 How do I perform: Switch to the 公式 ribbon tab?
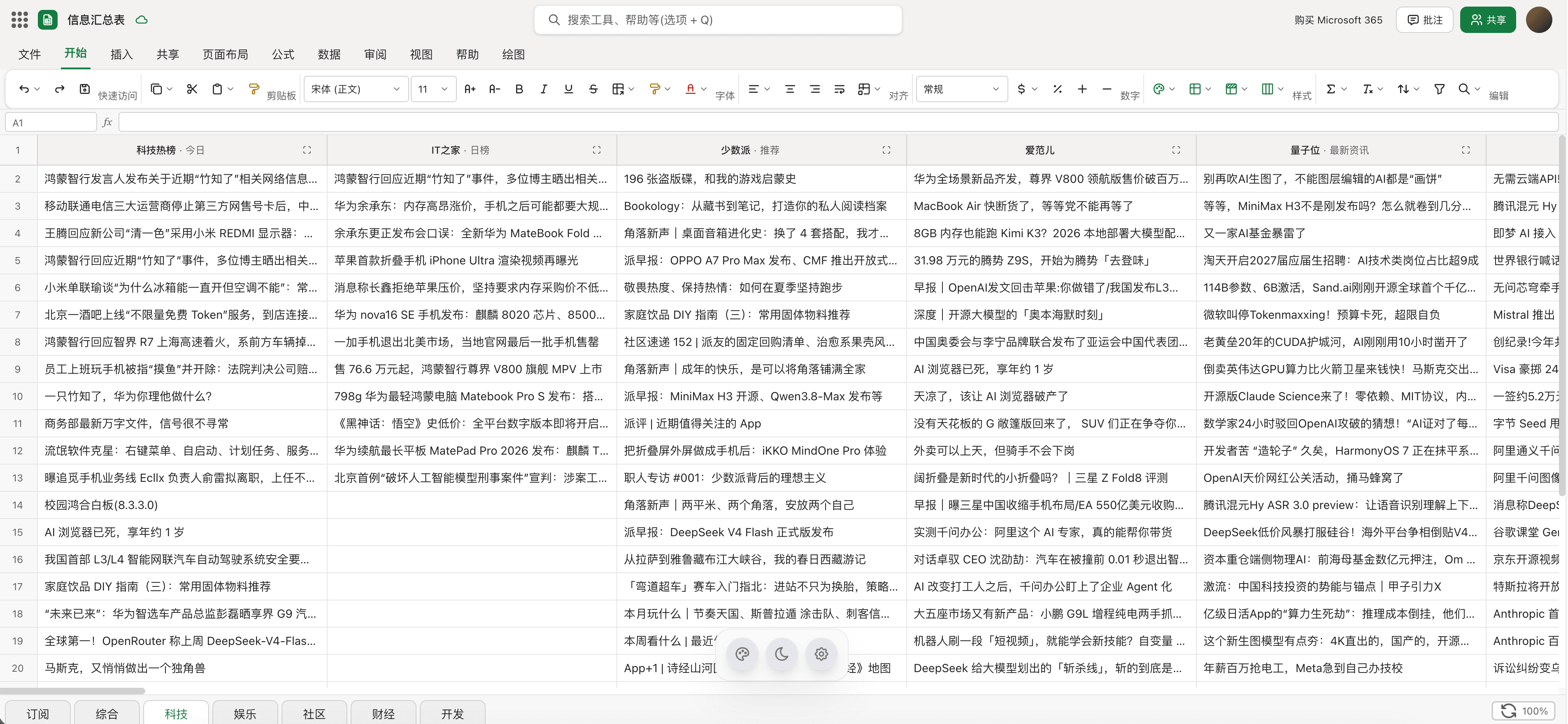(x=282, y=54)
